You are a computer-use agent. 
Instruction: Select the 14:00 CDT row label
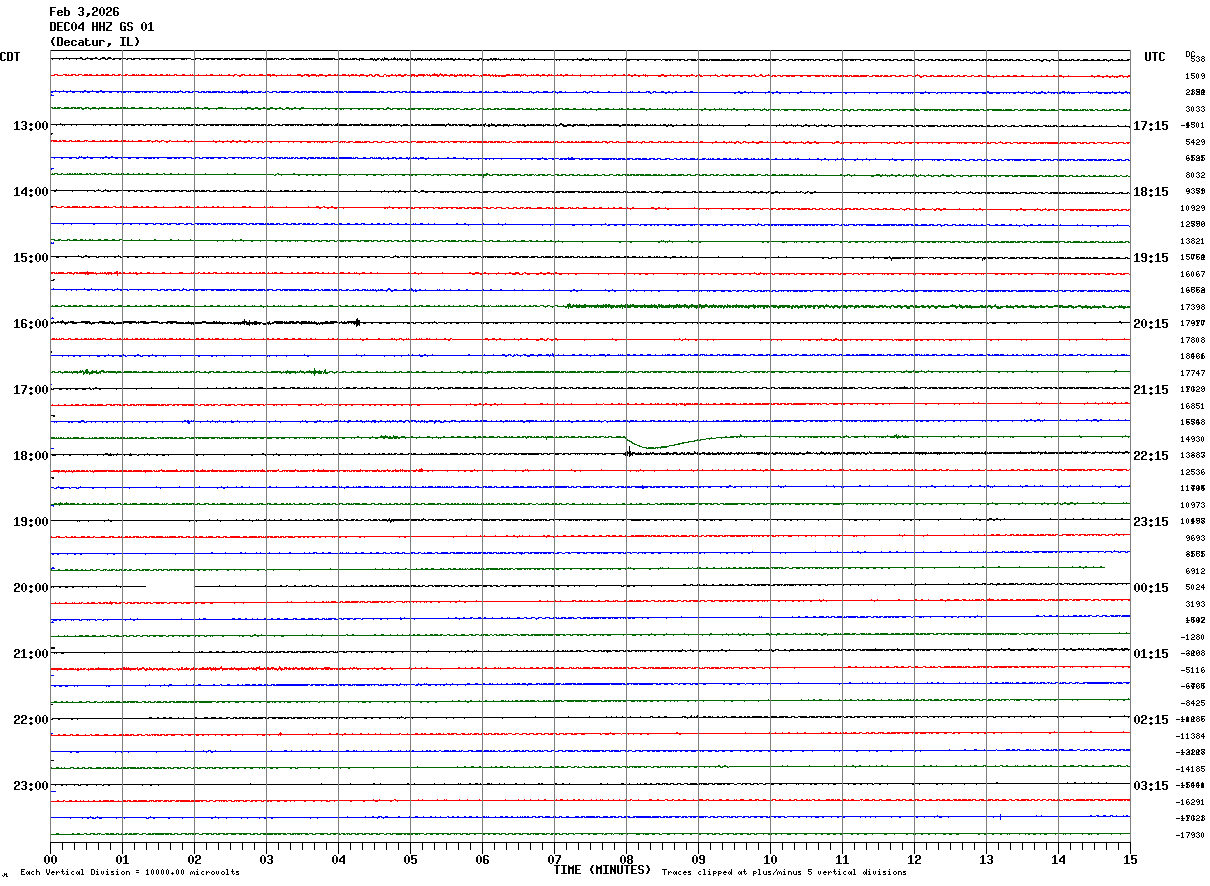30,192
